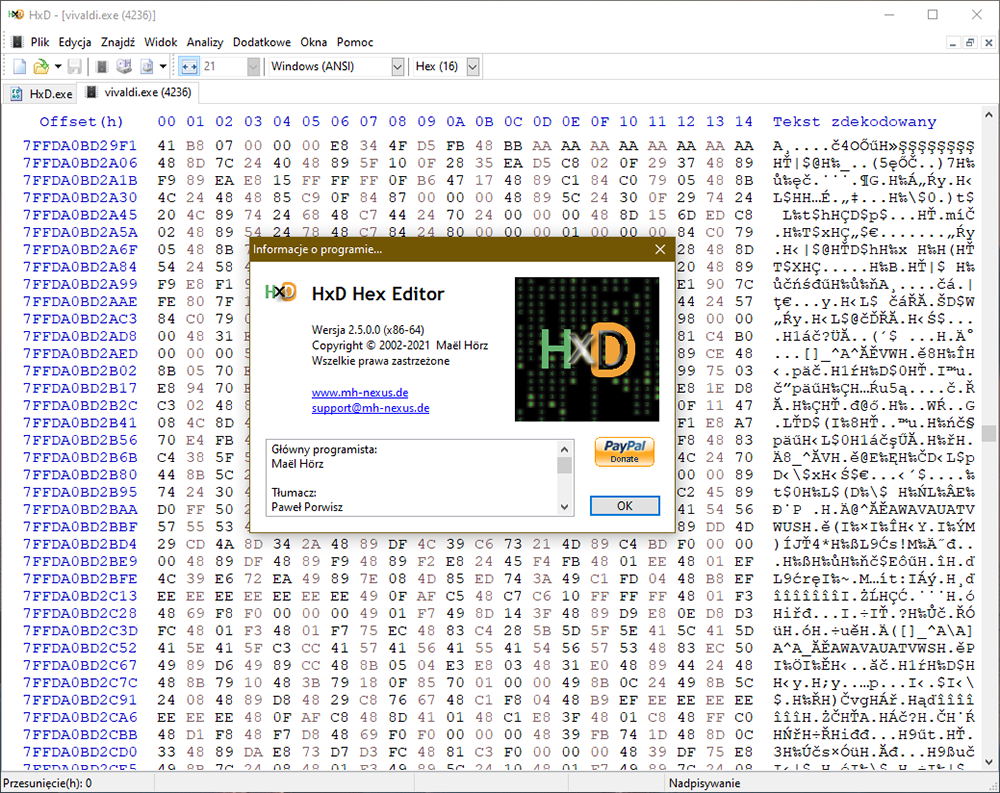Screen dimensions: 1000x793
Task: Open the bytes-per-row dropdown arrow
Action: (x=253, y=66)
